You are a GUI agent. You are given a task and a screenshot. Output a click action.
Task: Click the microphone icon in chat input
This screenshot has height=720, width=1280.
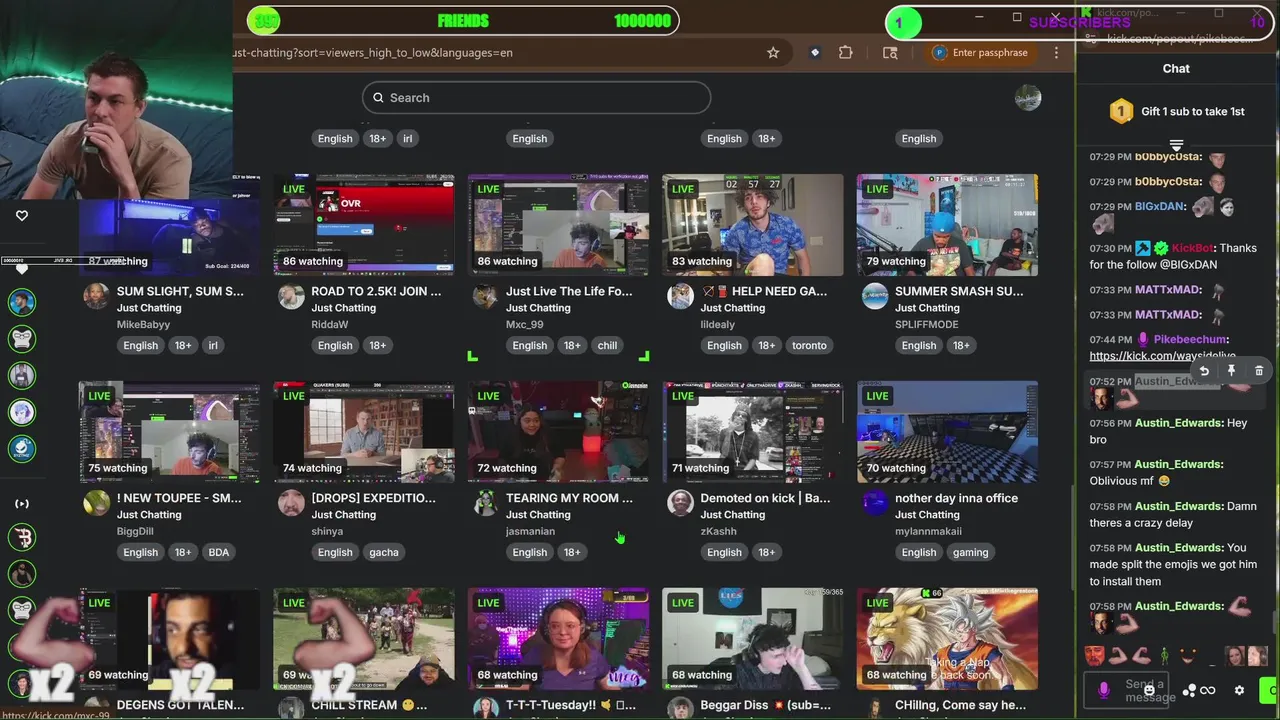pos(1104,690)
